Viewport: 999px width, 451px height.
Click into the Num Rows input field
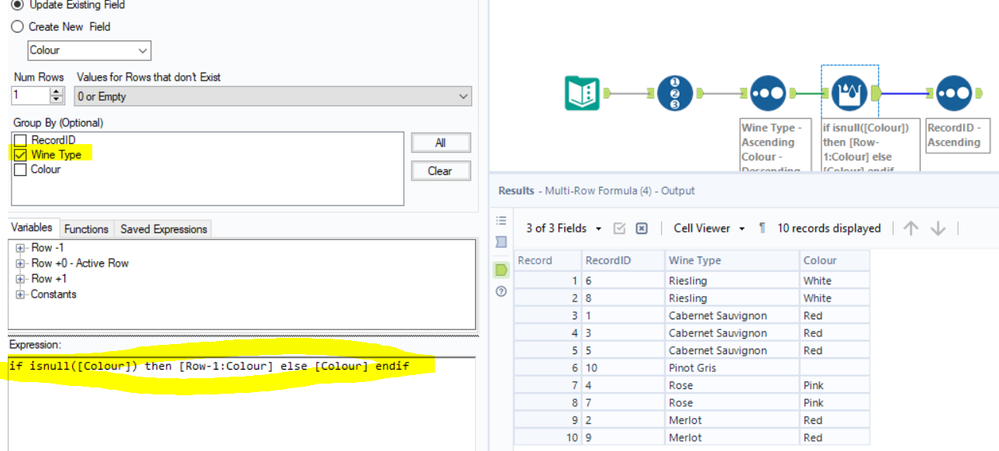tap(31, 96)
